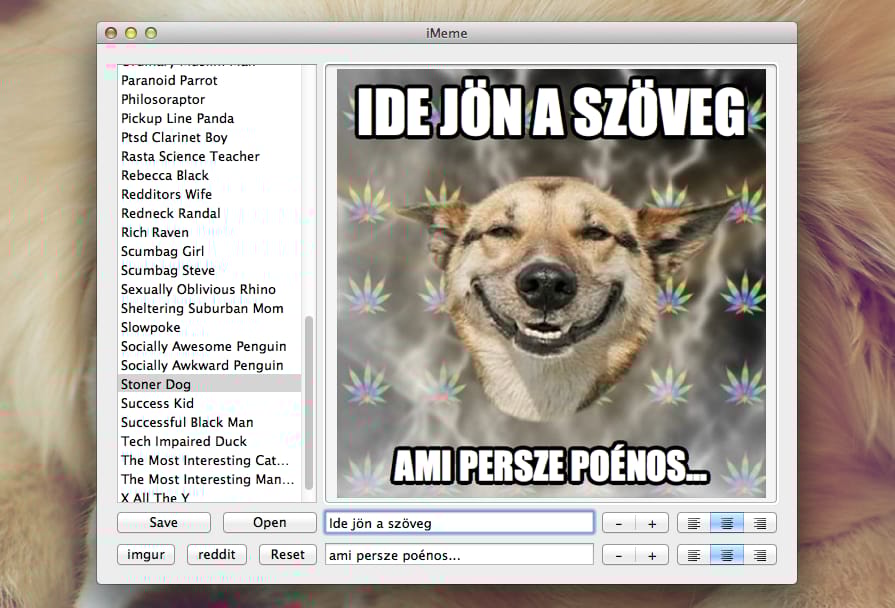895x608 pixels.
Task: Choose Pickup Line Panda
Action: [x=209, y=118]
